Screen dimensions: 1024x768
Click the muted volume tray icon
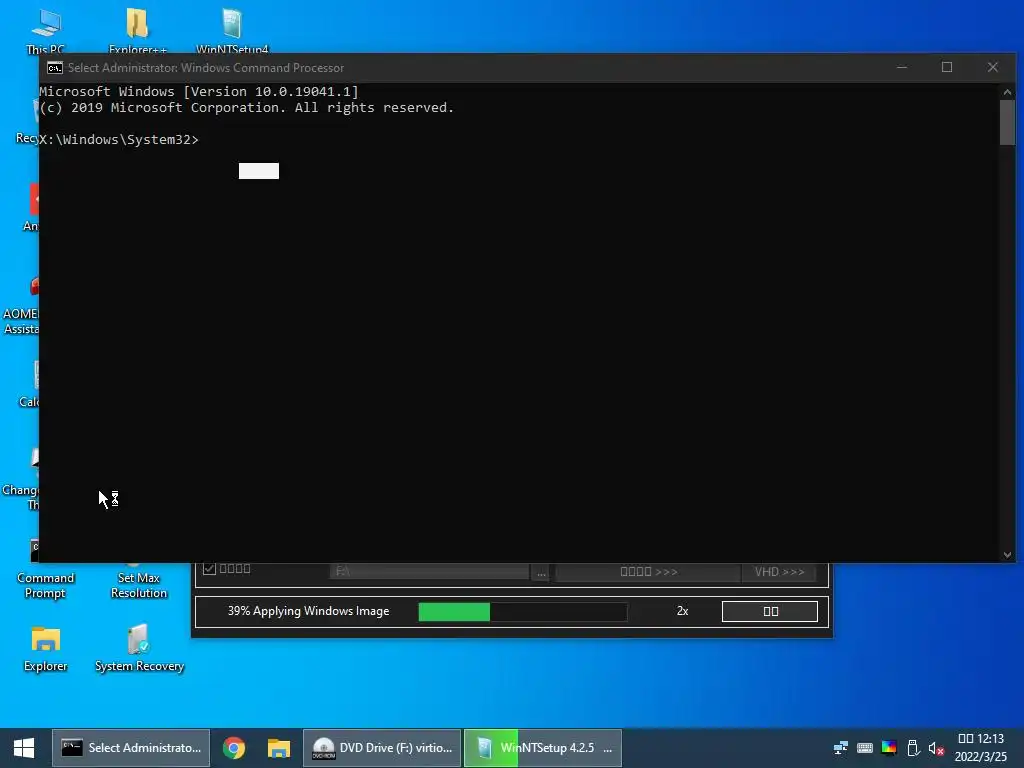(x=936, y=748)
